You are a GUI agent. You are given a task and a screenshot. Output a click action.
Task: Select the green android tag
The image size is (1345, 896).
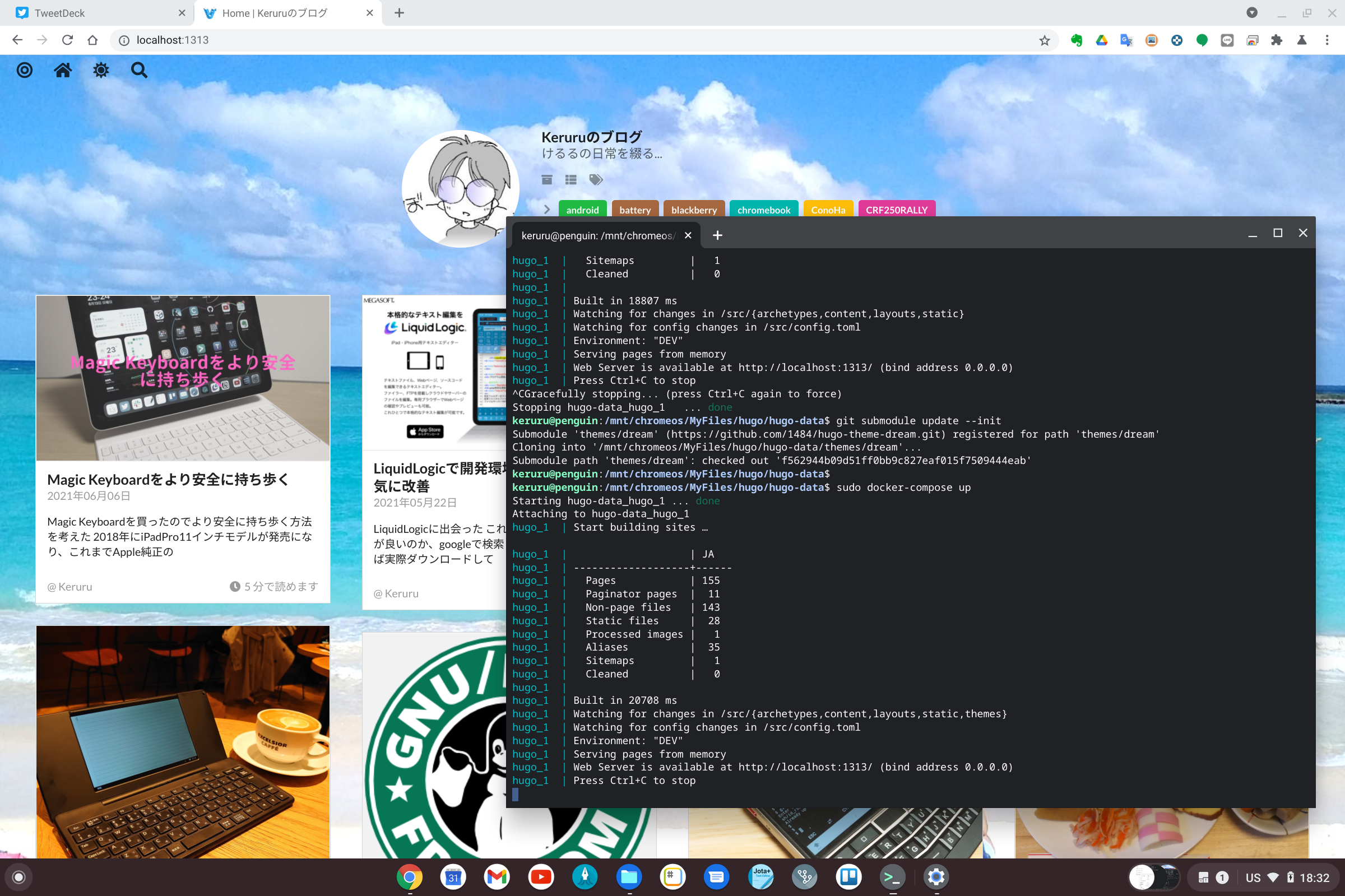582,209
